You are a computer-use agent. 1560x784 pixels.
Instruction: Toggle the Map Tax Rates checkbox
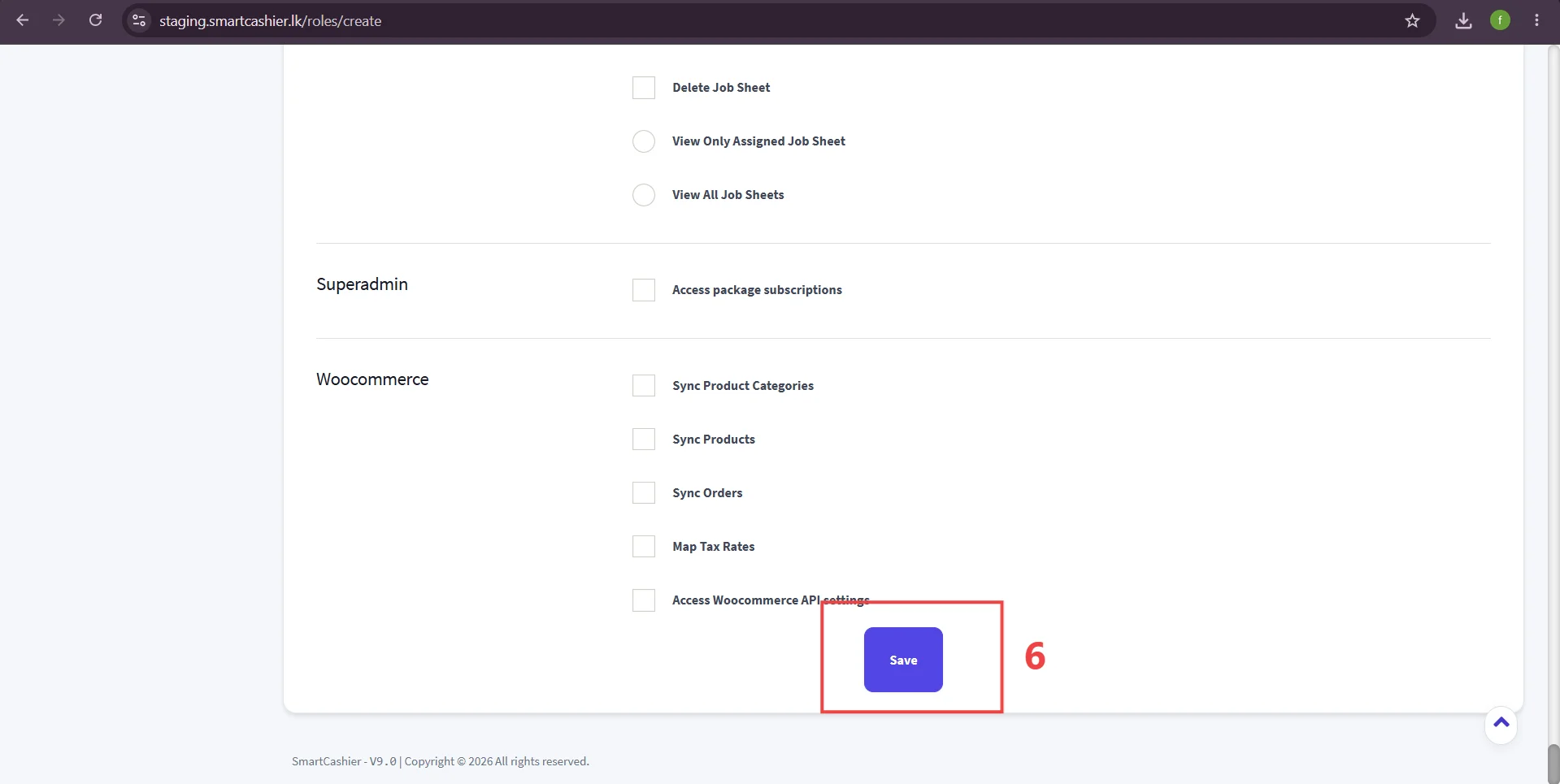click(x=644, y=546)
